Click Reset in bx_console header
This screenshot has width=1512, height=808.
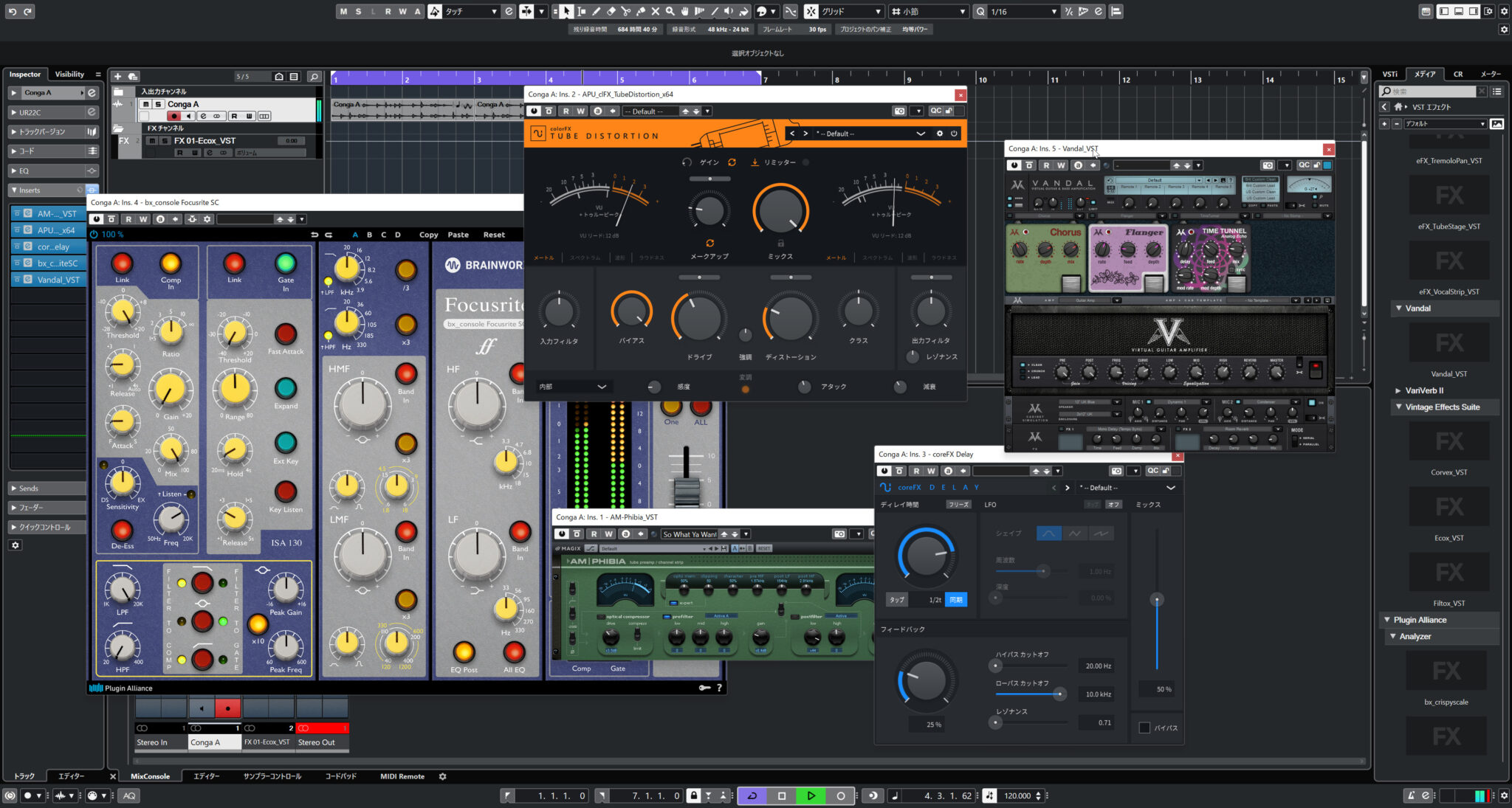pyautogui.click(x=494, y=235)
